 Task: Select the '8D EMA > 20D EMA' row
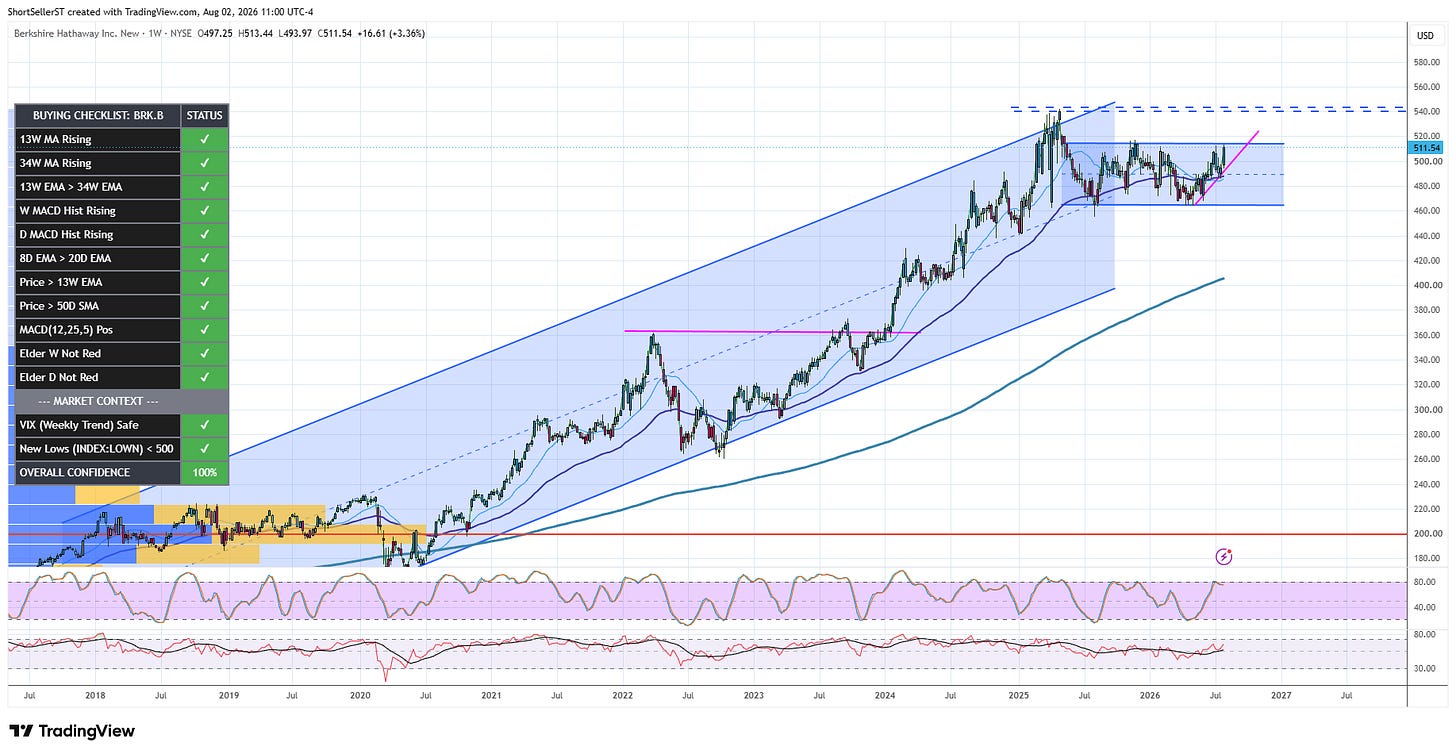click(x=121, y=258)
